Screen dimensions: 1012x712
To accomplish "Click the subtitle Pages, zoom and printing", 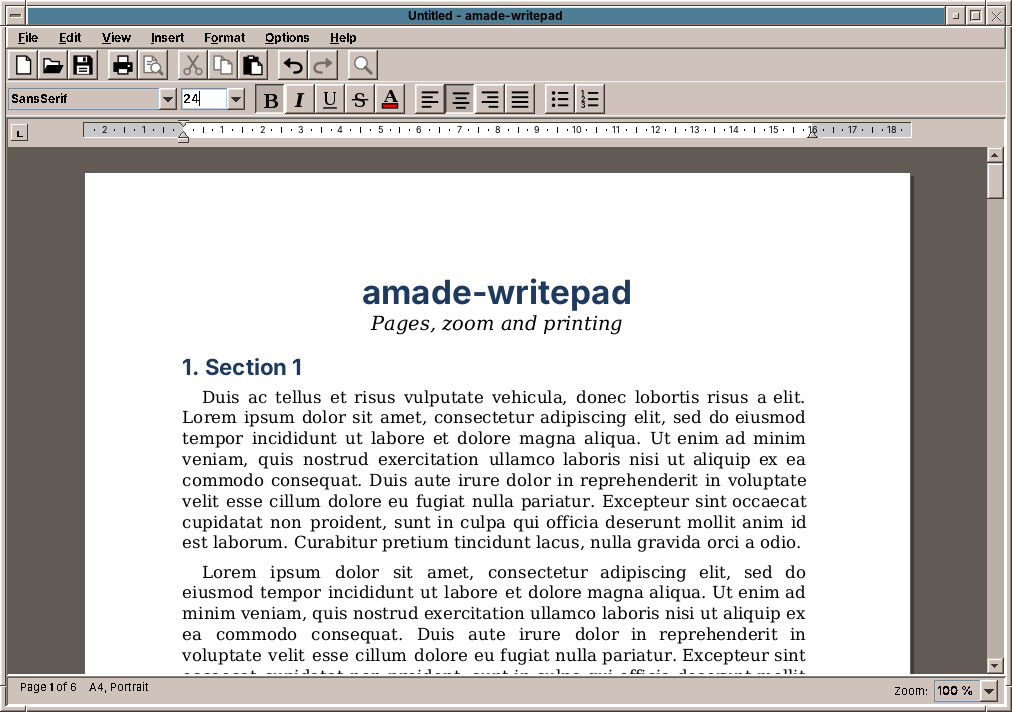I will (496, 323).
